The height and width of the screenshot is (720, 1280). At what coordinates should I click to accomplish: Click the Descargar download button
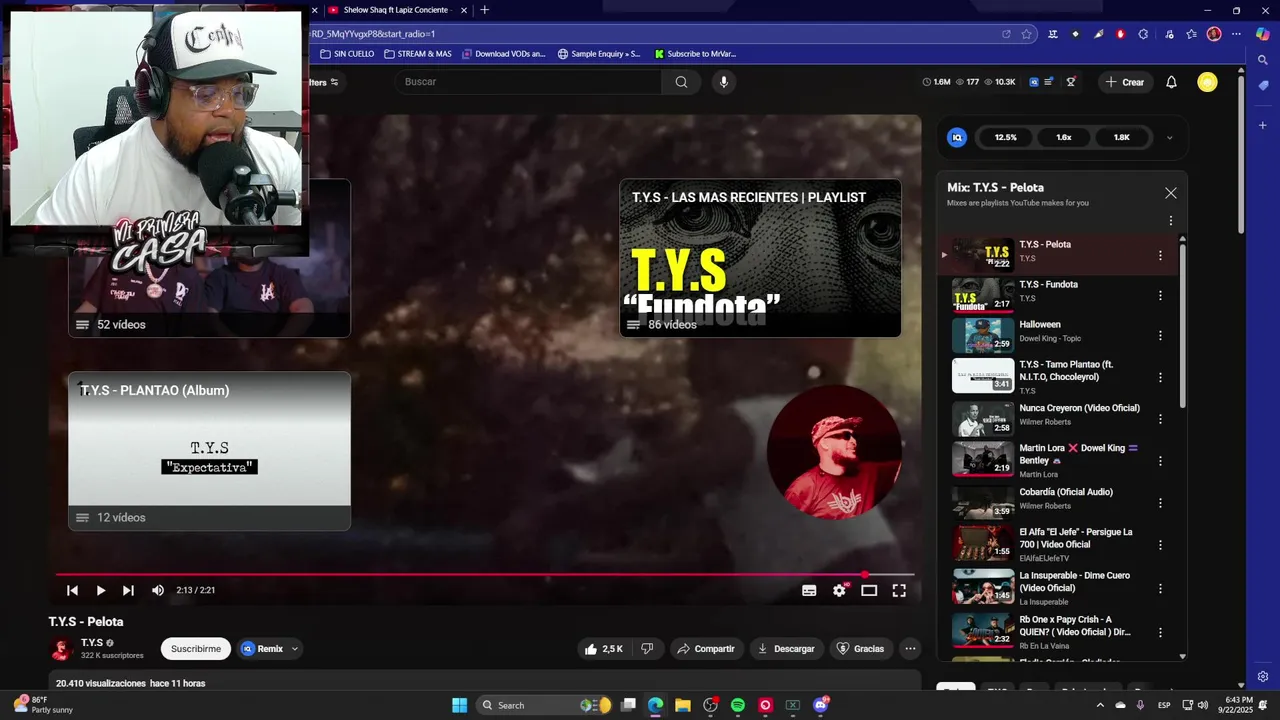tap(785, 649)
